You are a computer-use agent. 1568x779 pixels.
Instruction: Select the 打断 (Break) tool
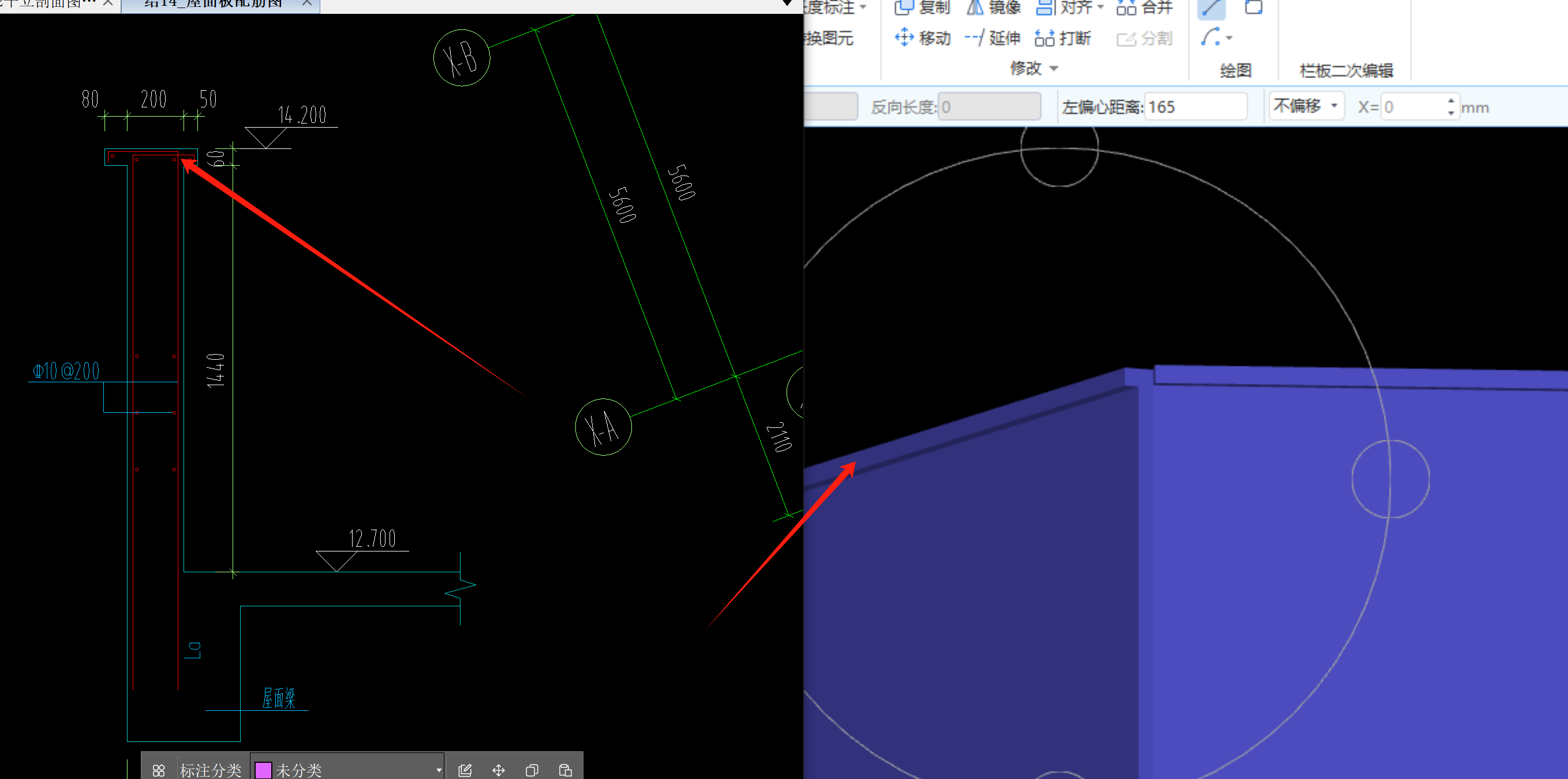coord(1063,38)
